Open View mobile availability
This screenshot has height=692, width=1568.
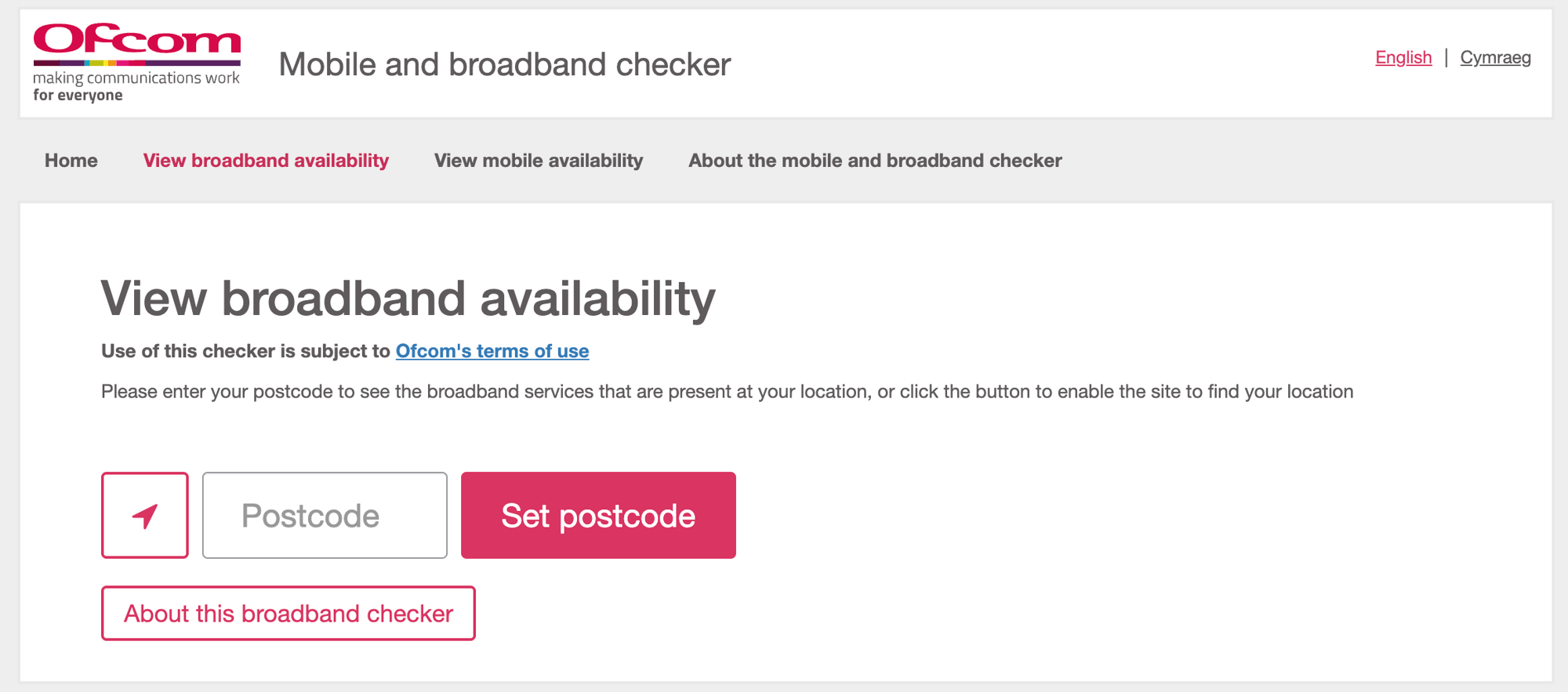pos(538,161)
